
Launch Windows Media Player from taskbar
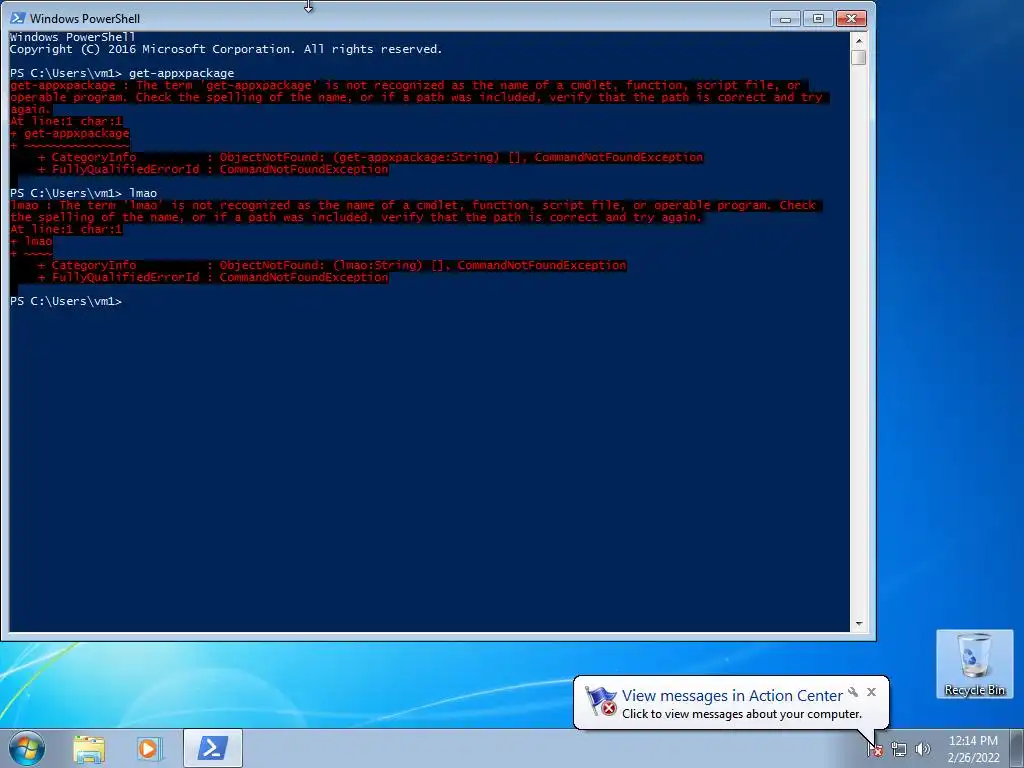(150, 748)
